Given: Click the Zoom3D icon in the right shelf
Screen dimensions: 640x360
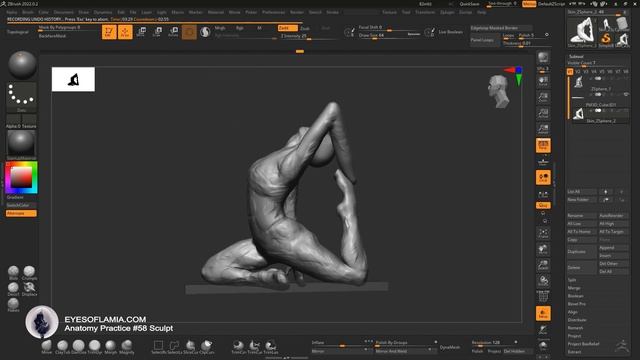Looking at the screenshot, I should click(x=543, y=265).
